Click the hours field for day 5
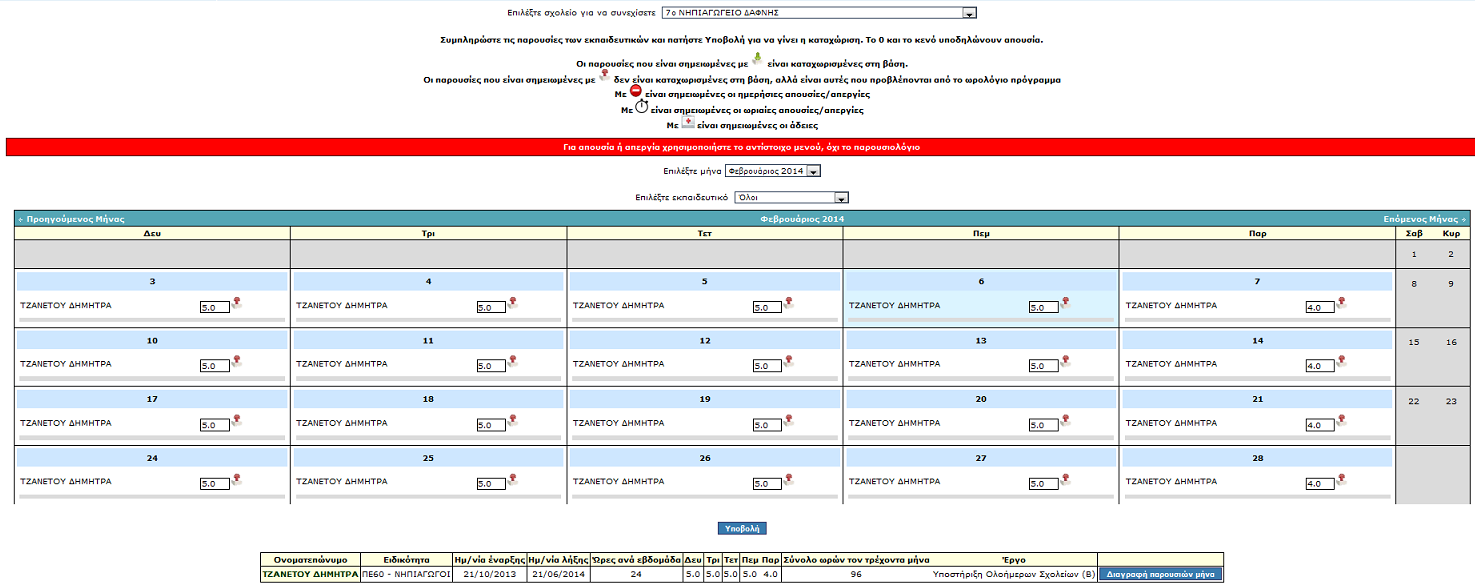The height and width of the screenshot is (588, 1476). pyautogui.click(x=767, y=307)
